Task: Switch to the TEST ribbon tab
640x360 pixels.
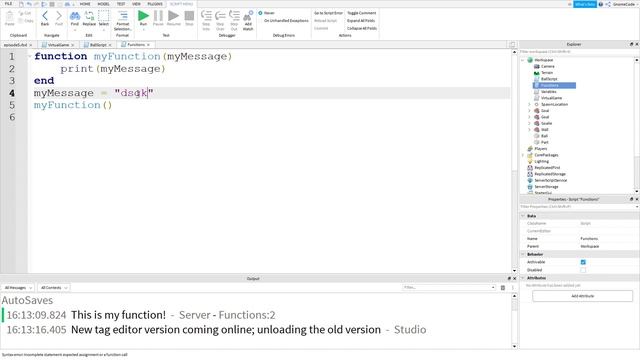Action: 121,4
